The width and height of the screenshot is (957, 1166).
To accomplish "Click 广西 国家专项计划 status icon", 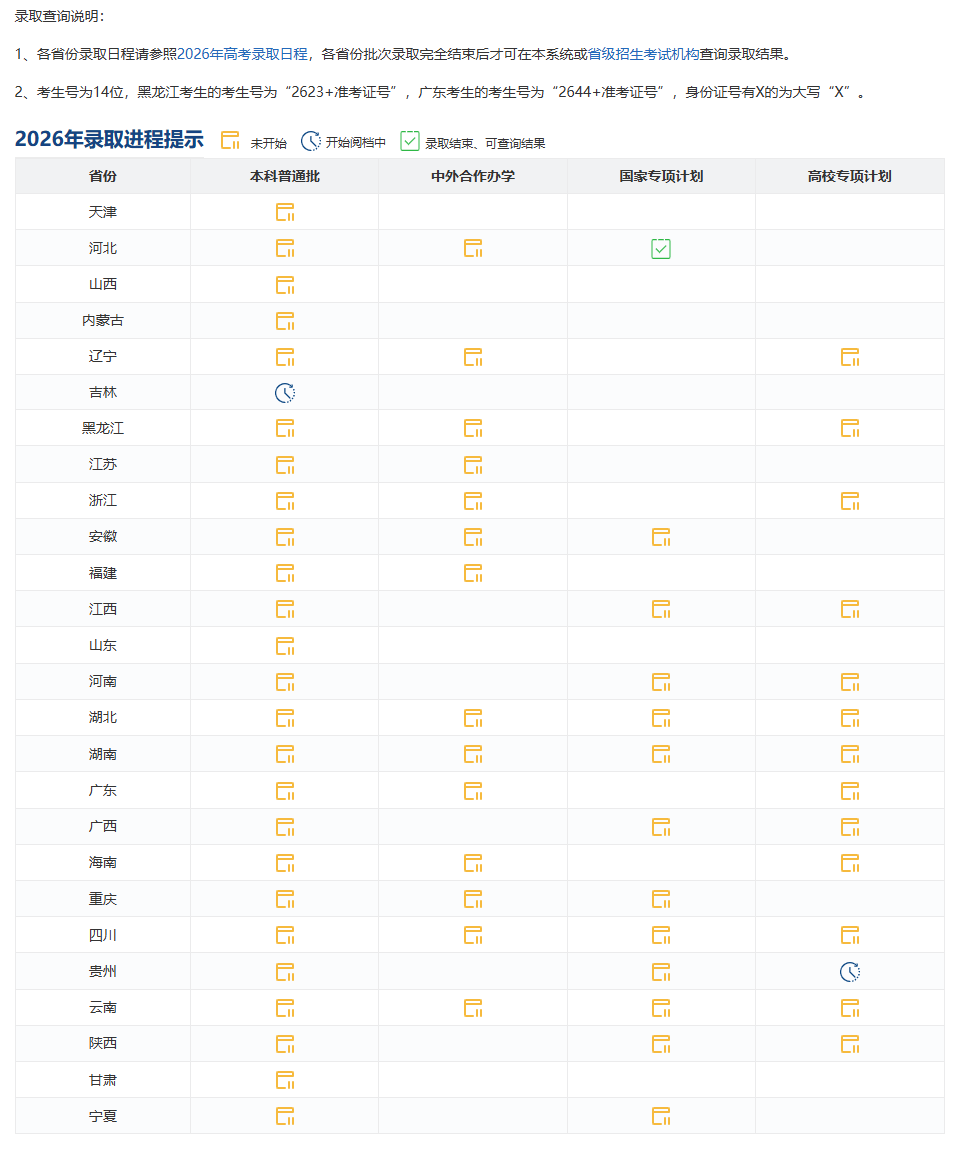I will coord(661,827).
